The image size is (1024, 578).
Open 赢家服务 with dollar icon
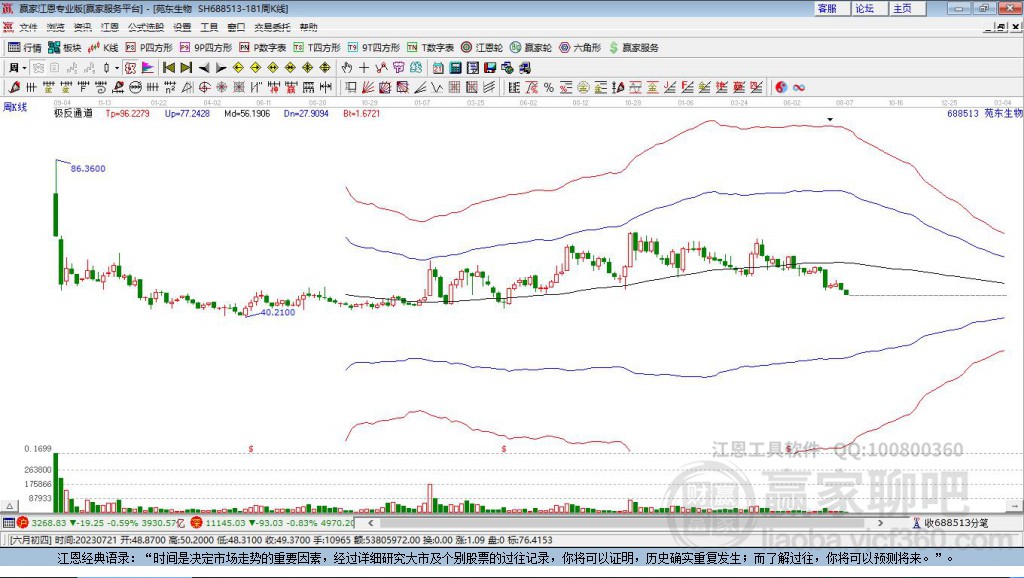pos(634,48)
